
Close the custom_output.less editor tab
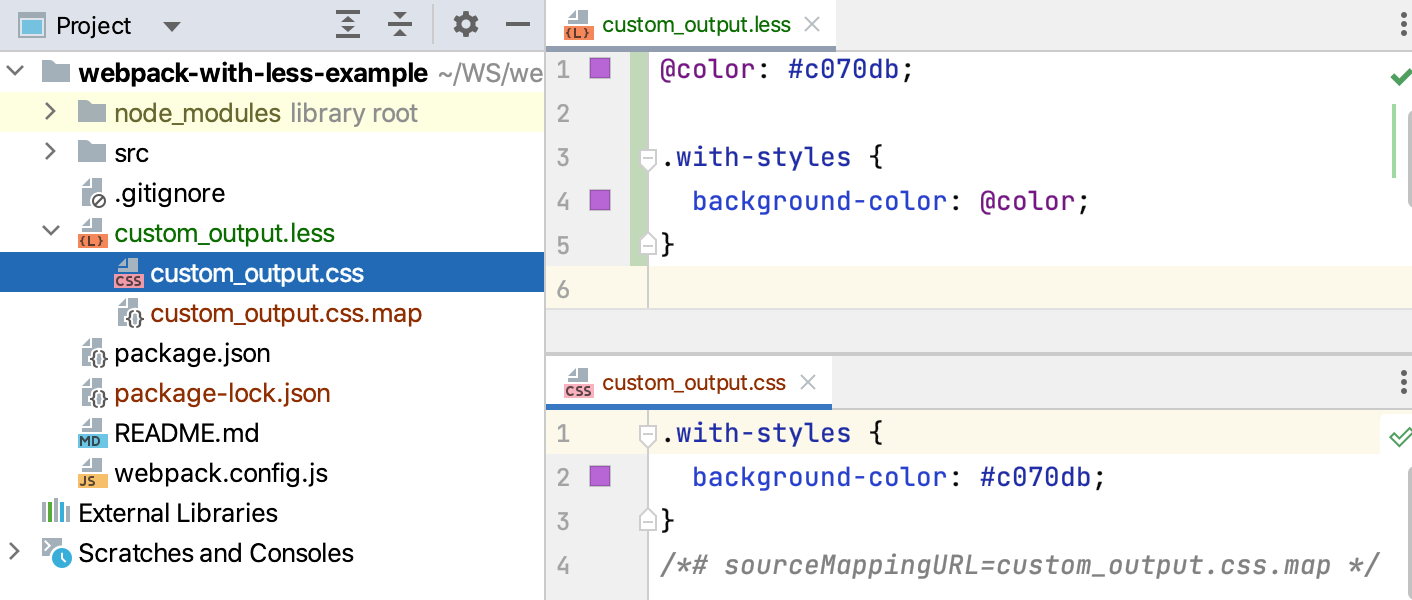point(813,24)
